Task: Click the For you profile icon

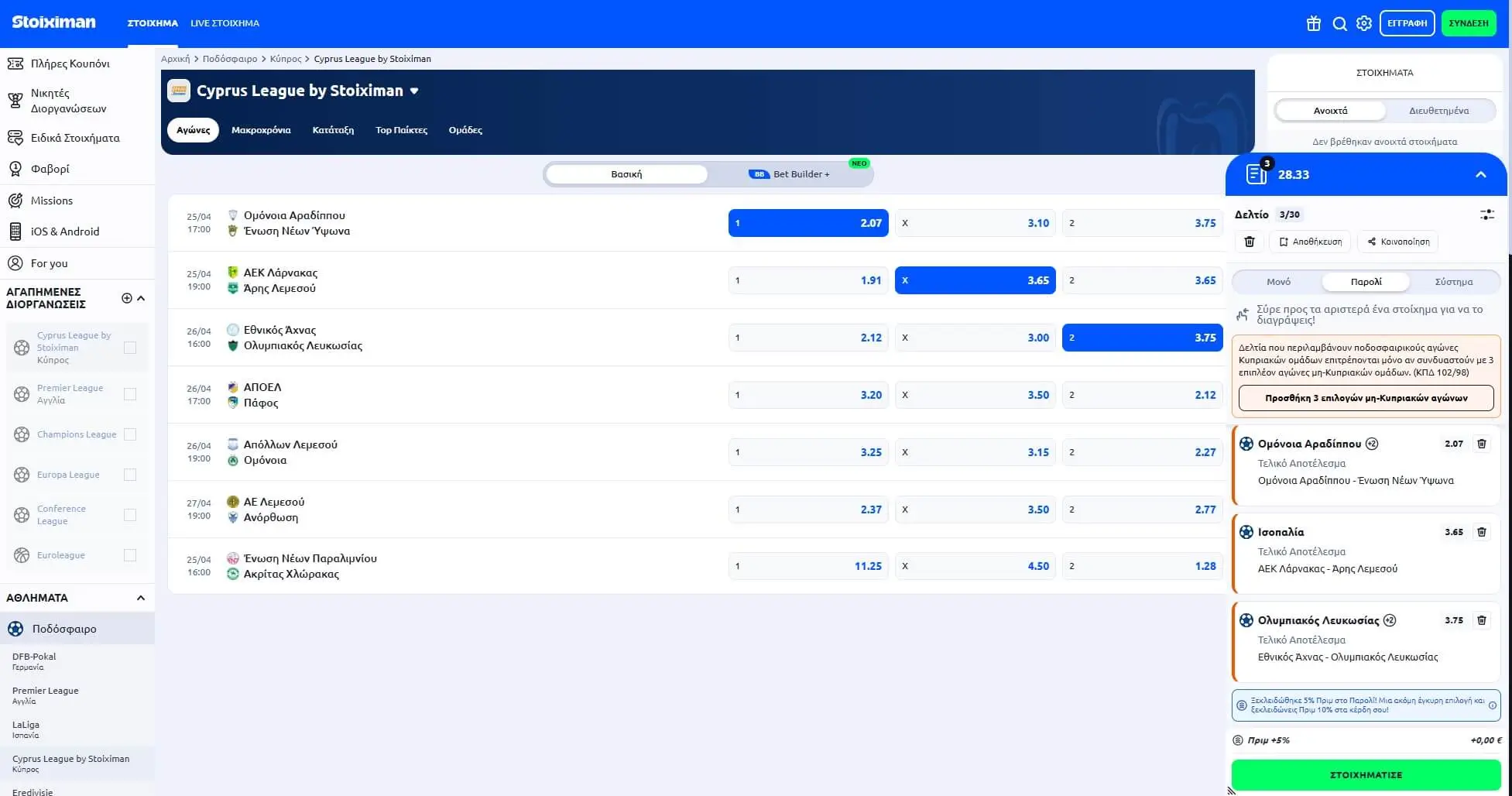Action: tap(15, 263)
